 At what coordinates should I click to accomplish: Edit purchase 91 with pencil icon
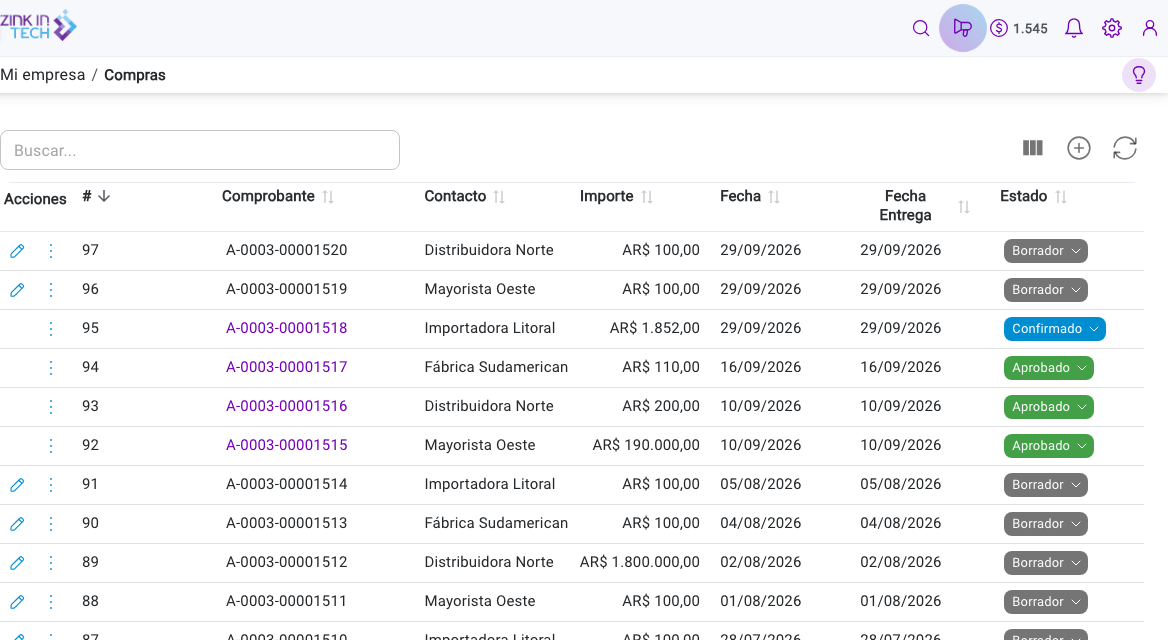[x=17, y=485]
